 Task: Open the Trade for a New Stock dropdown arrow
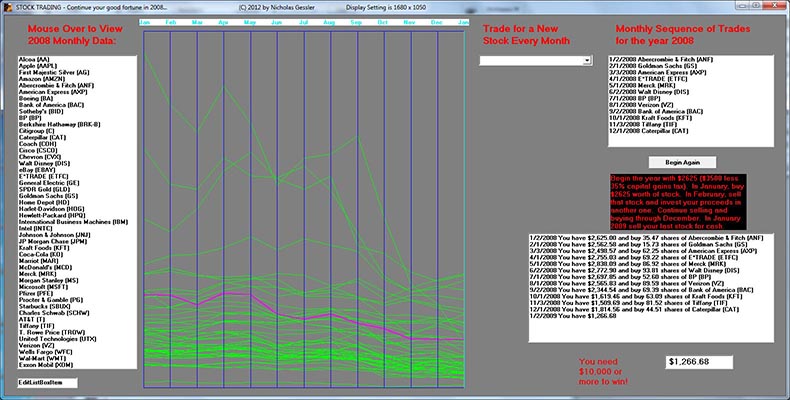(587, 60)
